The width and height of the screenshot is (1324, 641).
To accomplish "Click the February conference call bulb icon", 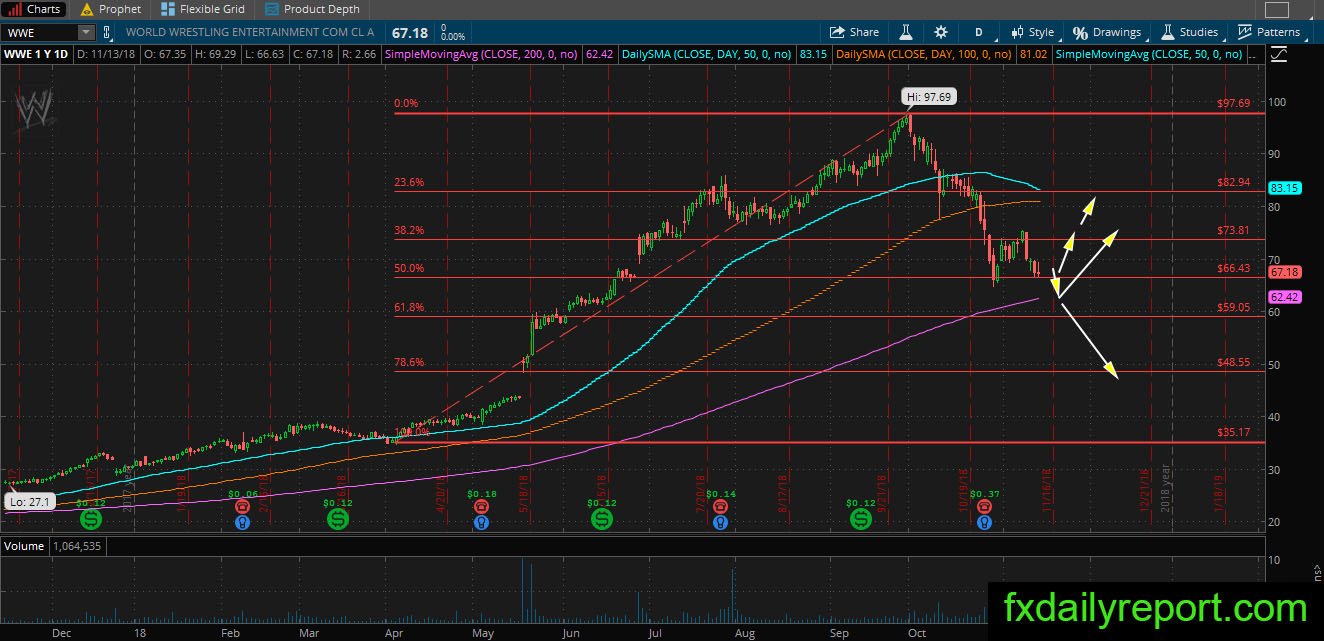I will pos(241,522).
